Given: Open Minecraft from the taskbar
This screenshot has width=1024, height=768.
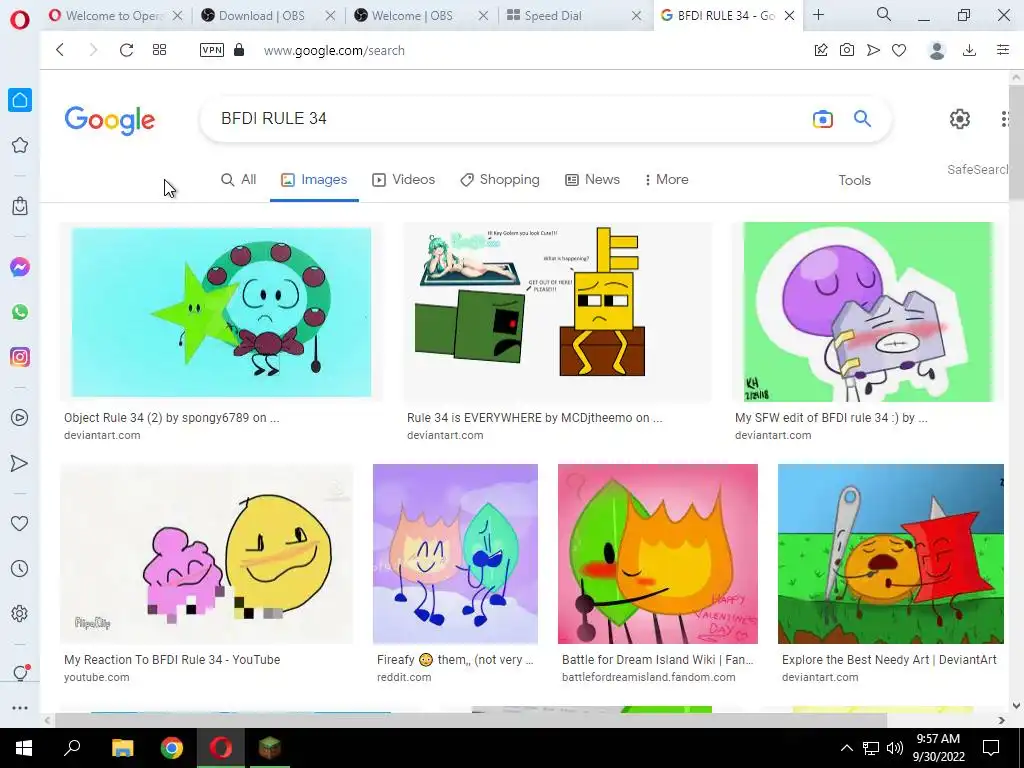Looking at the screenshot, I should coord(270,748).
